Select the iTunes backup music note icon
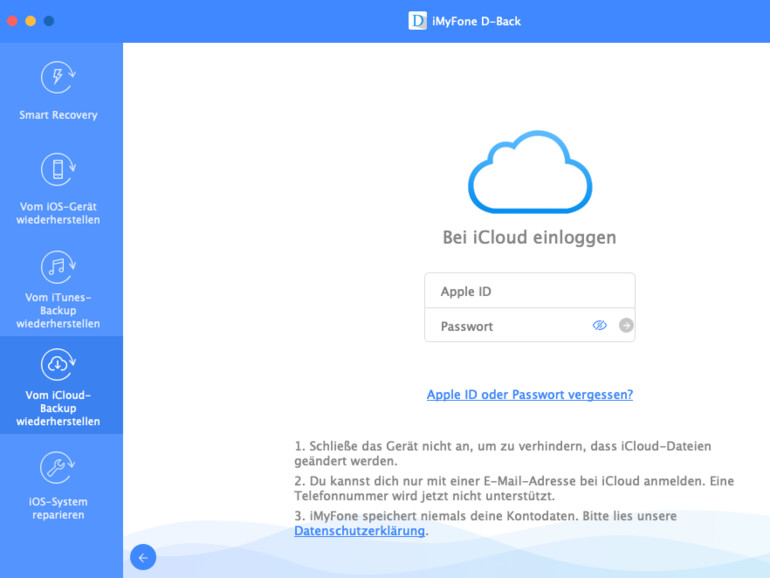The height and width of the screenshot is (578, 770). coord(58,267)
